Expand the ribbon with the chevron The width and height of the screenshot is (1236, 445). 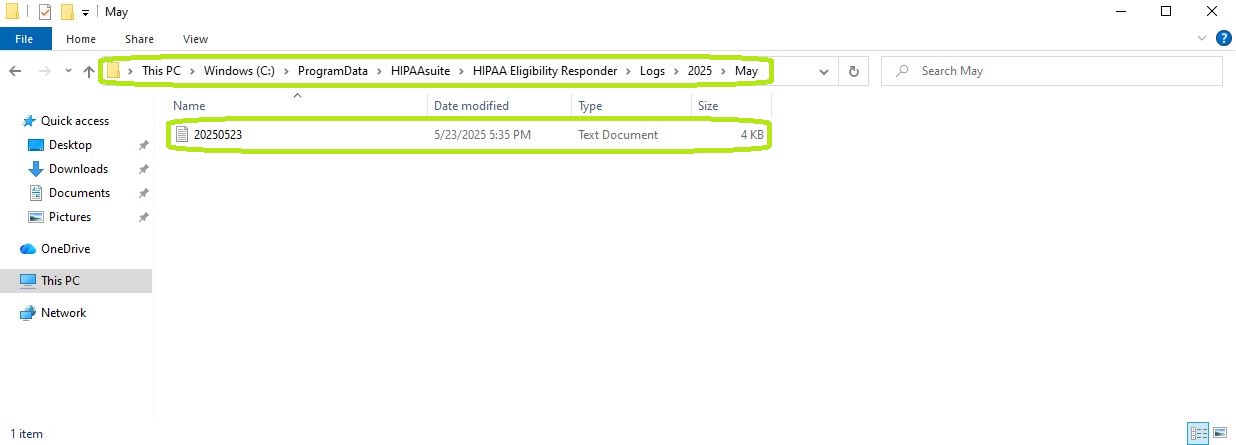(x=1202, y=38)
